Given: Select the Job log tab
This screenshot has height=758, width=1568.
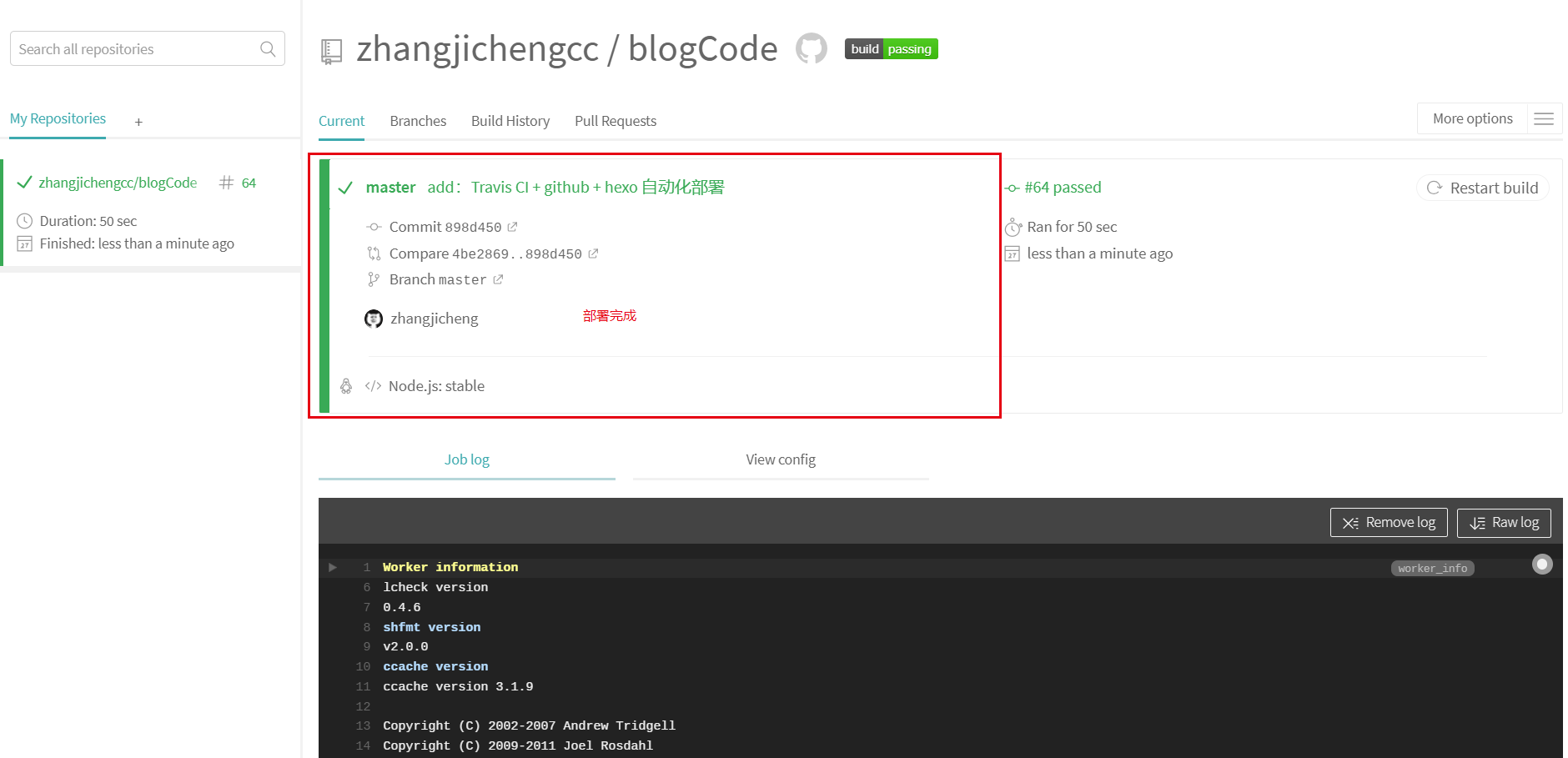Looking at the screenshot, I should click(467, 459).
